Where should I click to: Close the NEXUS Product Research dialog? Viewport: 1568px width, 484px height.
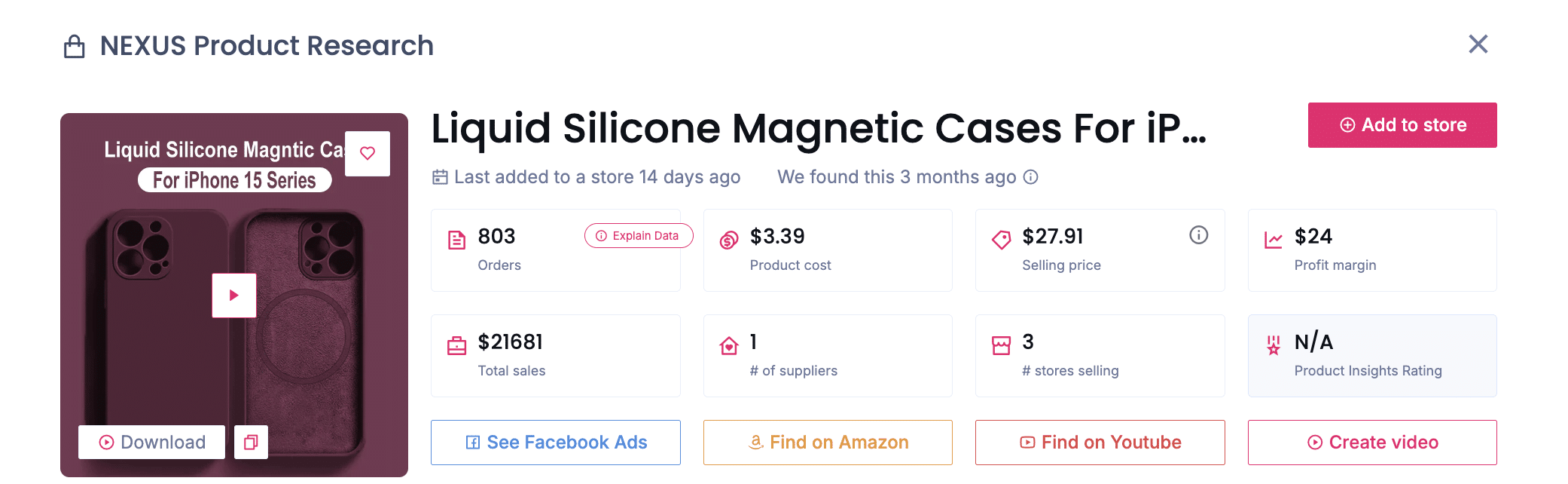pyautogui.click(x=1478, y=44)
